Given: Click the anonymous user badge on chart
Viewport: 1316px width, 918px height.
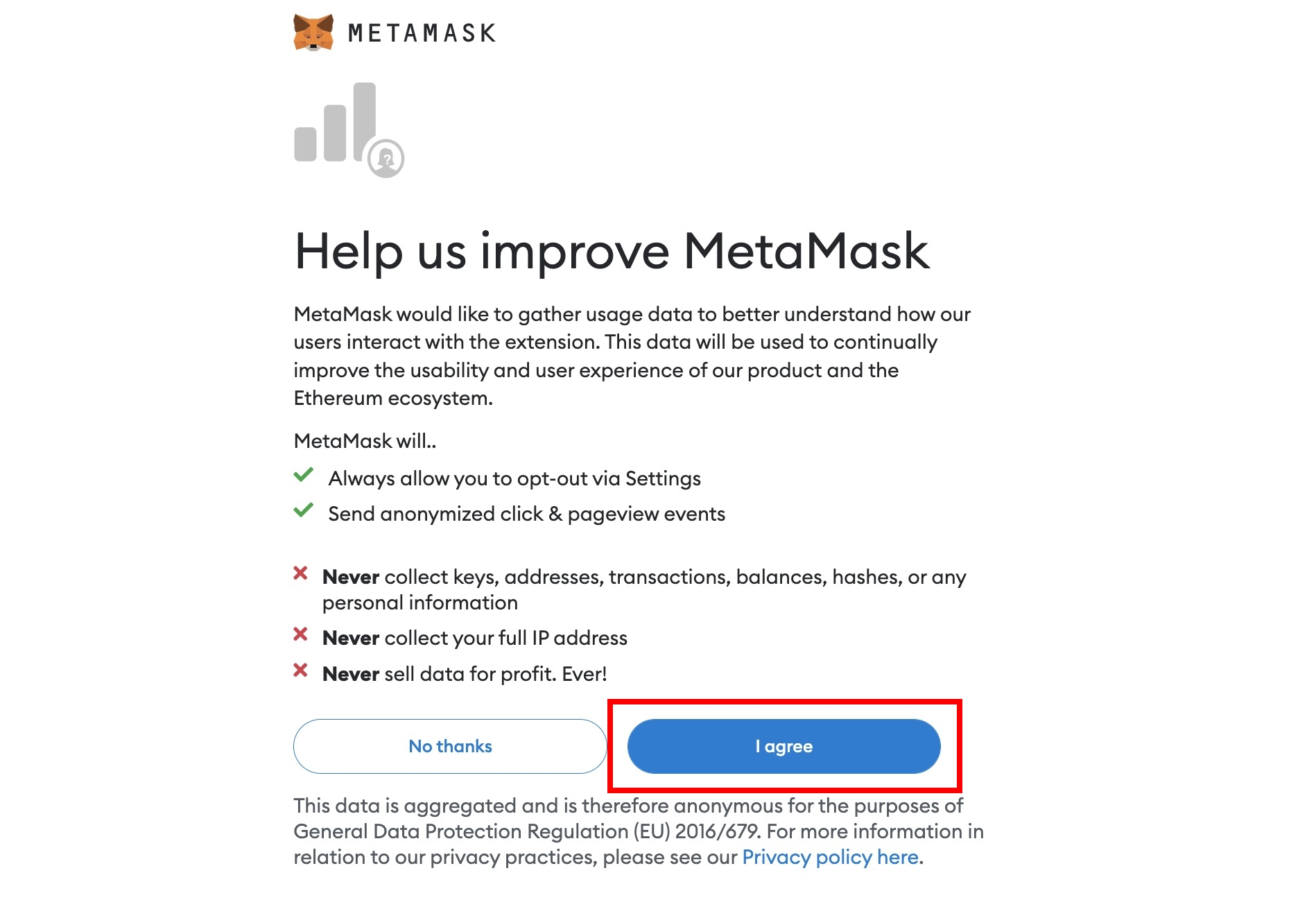Looking at the screenshot, I should (386, 159).
